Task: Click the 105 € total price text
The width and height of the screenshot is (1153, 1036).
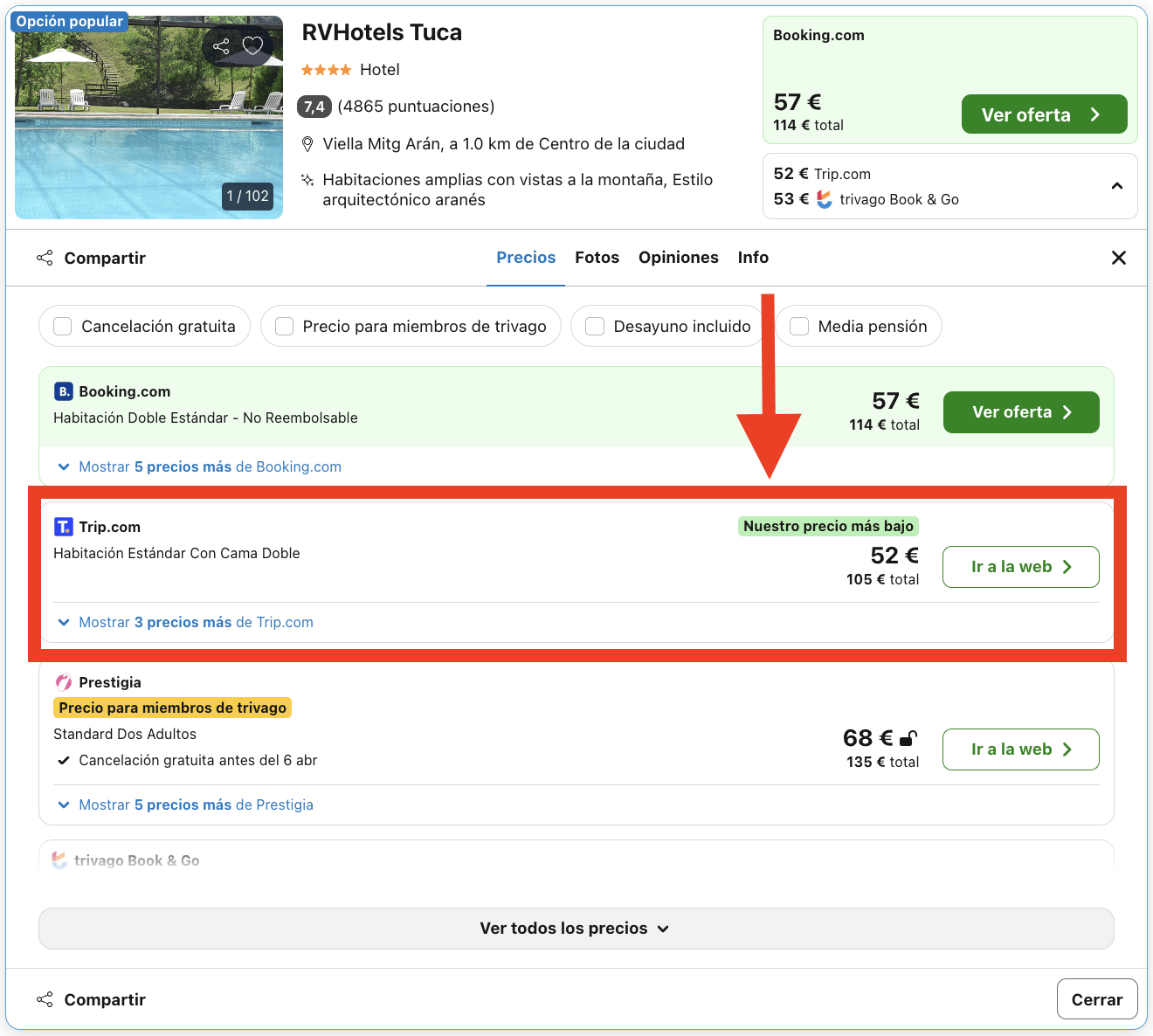Action: tap(882, 579)
